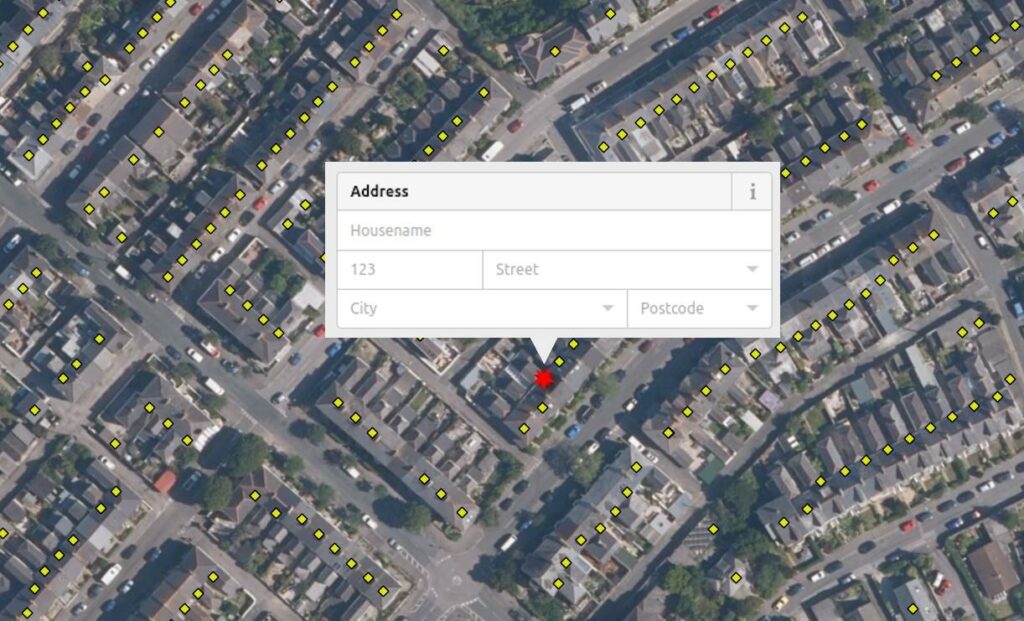This screenshot has height=621, width=1024.
Task: Click the red-roofed truck on the left street
Action: click(165, 482)
